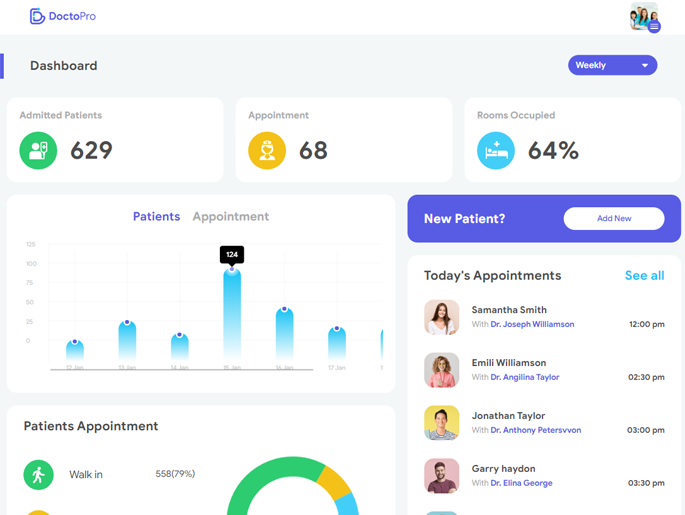Click Jonathan Taylor's photo thumbnail
The image size is (685, 515).
442,423
